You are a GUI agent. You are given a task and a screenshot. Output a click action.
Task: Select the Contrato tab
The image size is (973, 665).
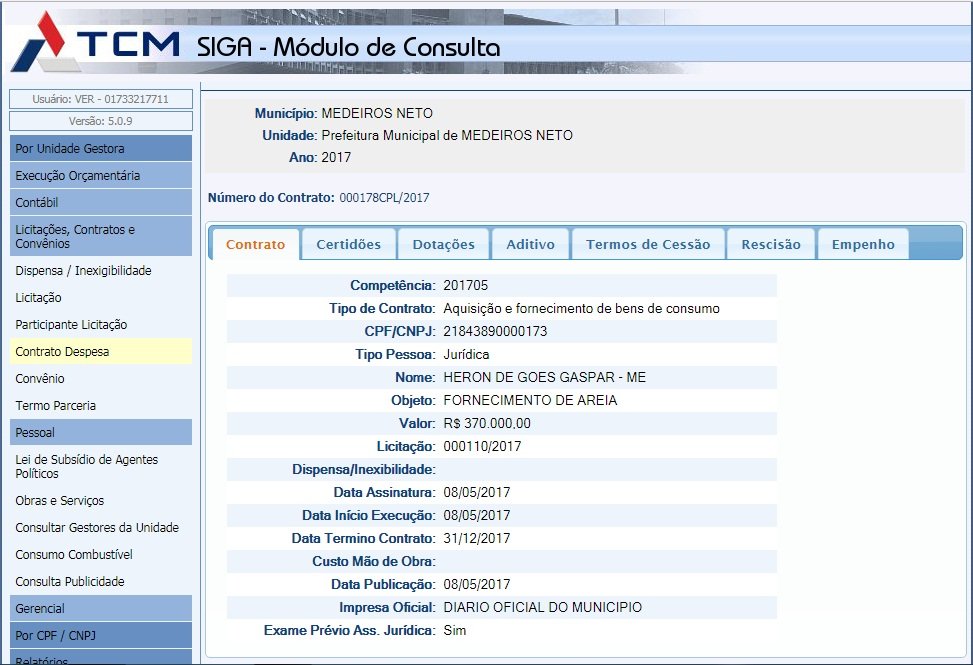coord(255,244)
